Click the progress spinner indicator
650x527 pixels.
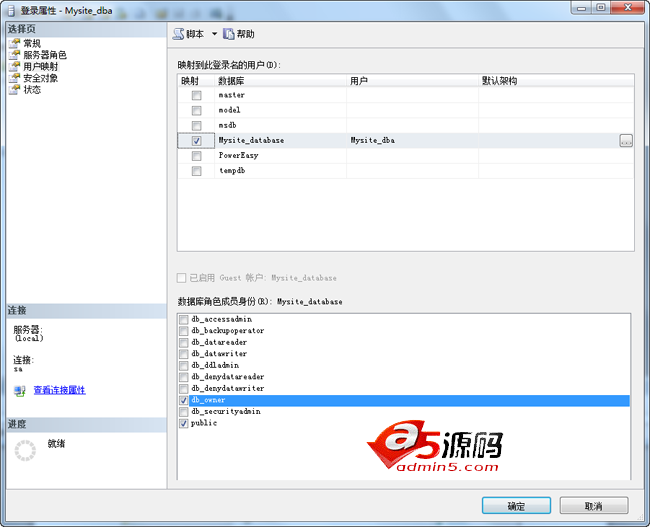coord(25,450)
